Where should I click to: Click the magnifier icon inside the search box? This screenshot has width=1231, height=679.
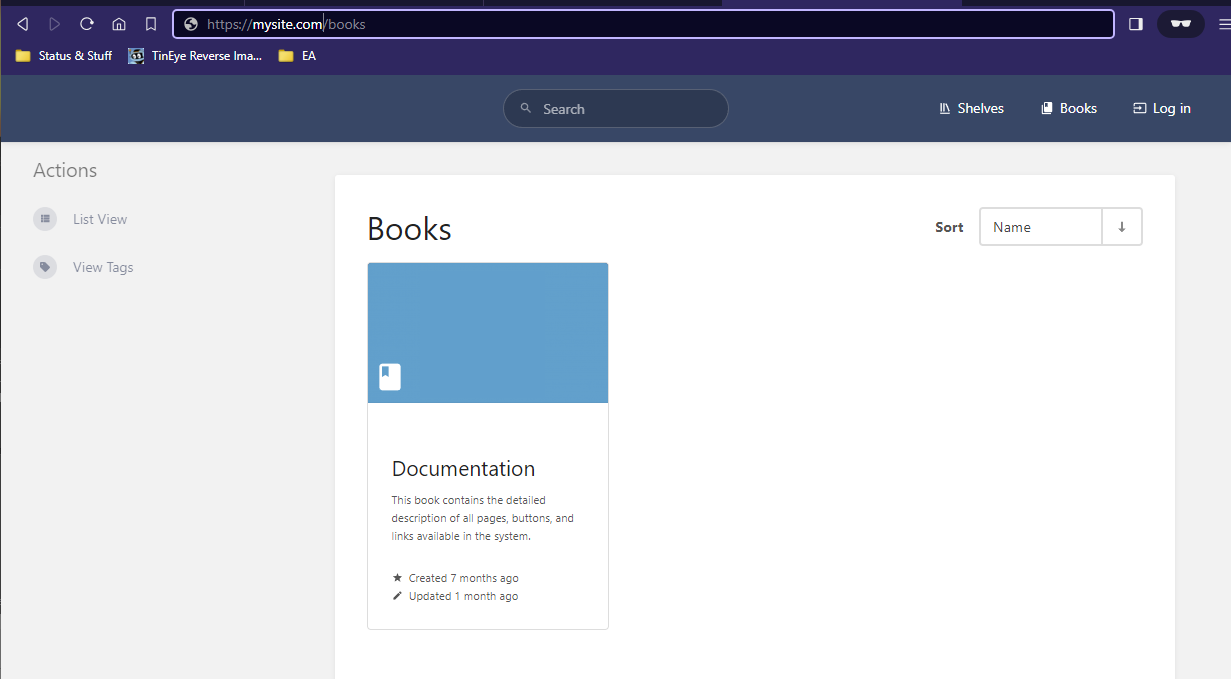coord(525,108)
